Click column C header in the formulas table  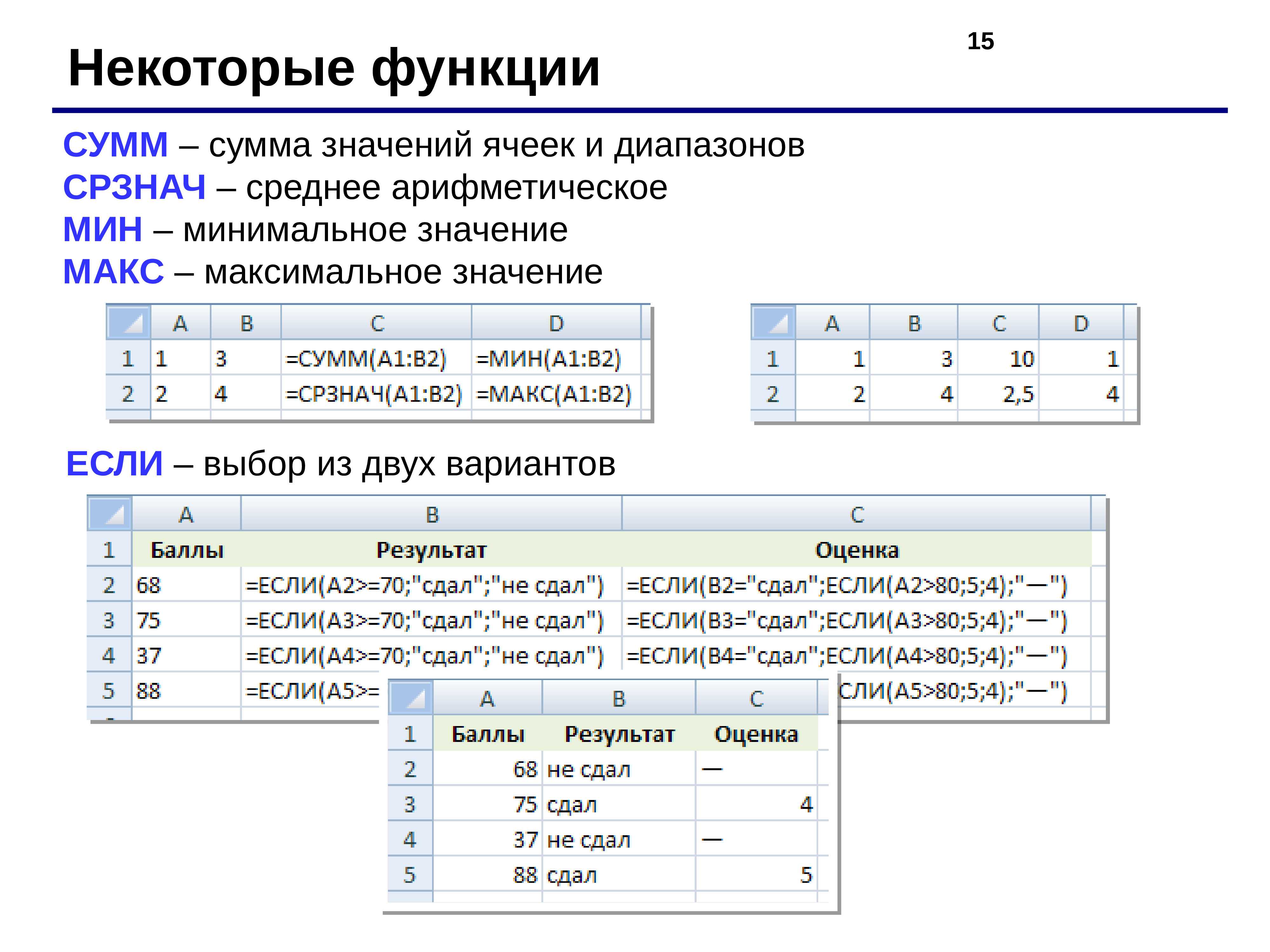[x=376, y=323]
